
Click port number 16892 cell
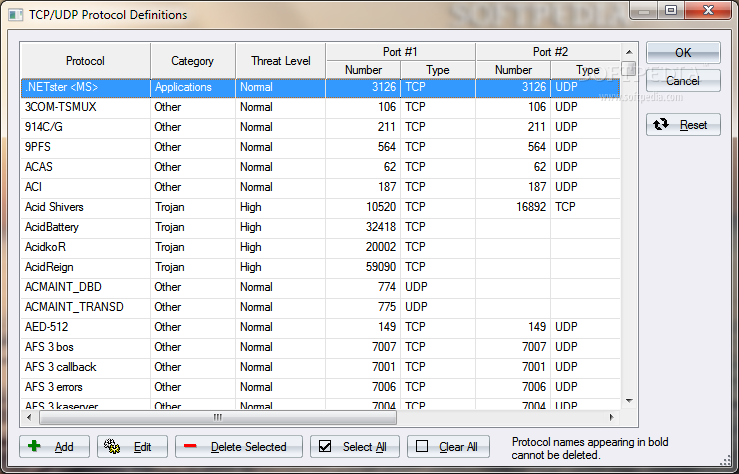(x=513, y=207)
